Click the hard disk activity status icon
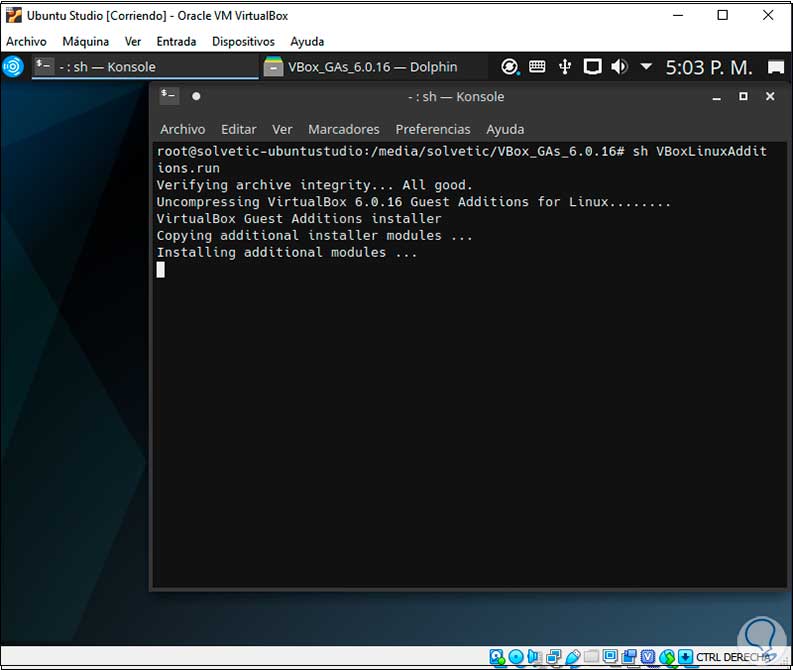This screenshot has width=793, height=670. pos(497,657)
